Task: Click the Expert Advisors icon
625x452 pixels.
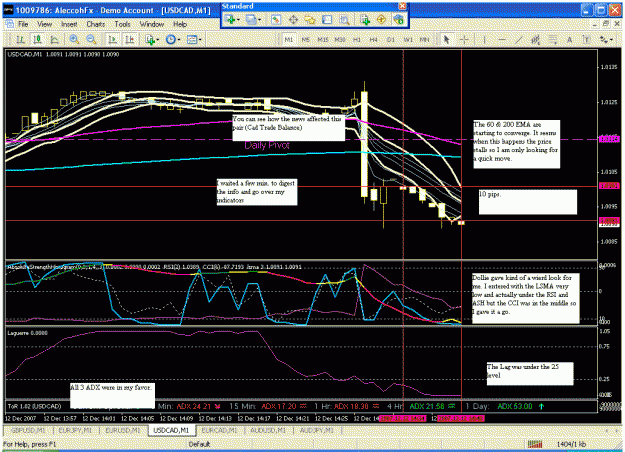Action: (398, 20)
